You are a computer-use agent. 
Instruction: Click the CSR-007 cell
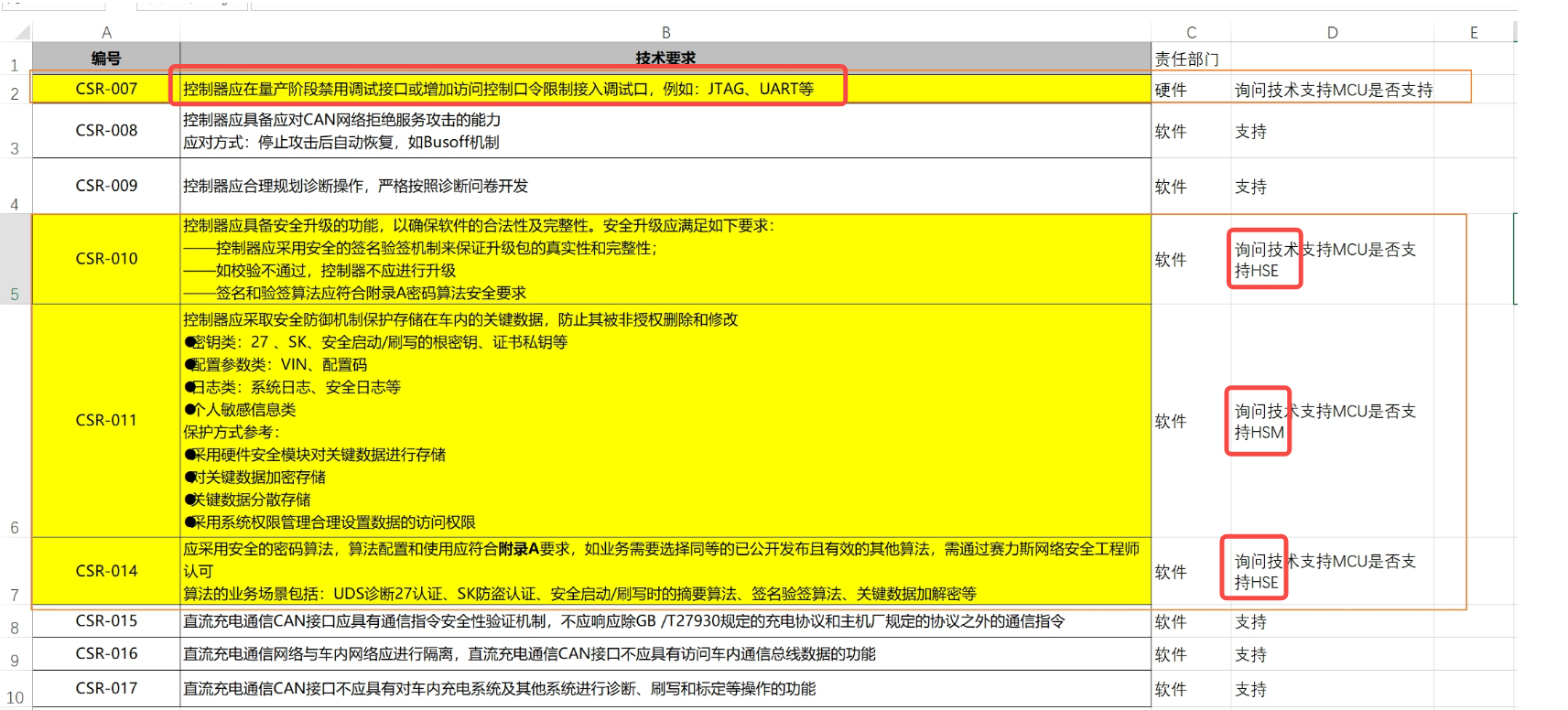(106, 89)
